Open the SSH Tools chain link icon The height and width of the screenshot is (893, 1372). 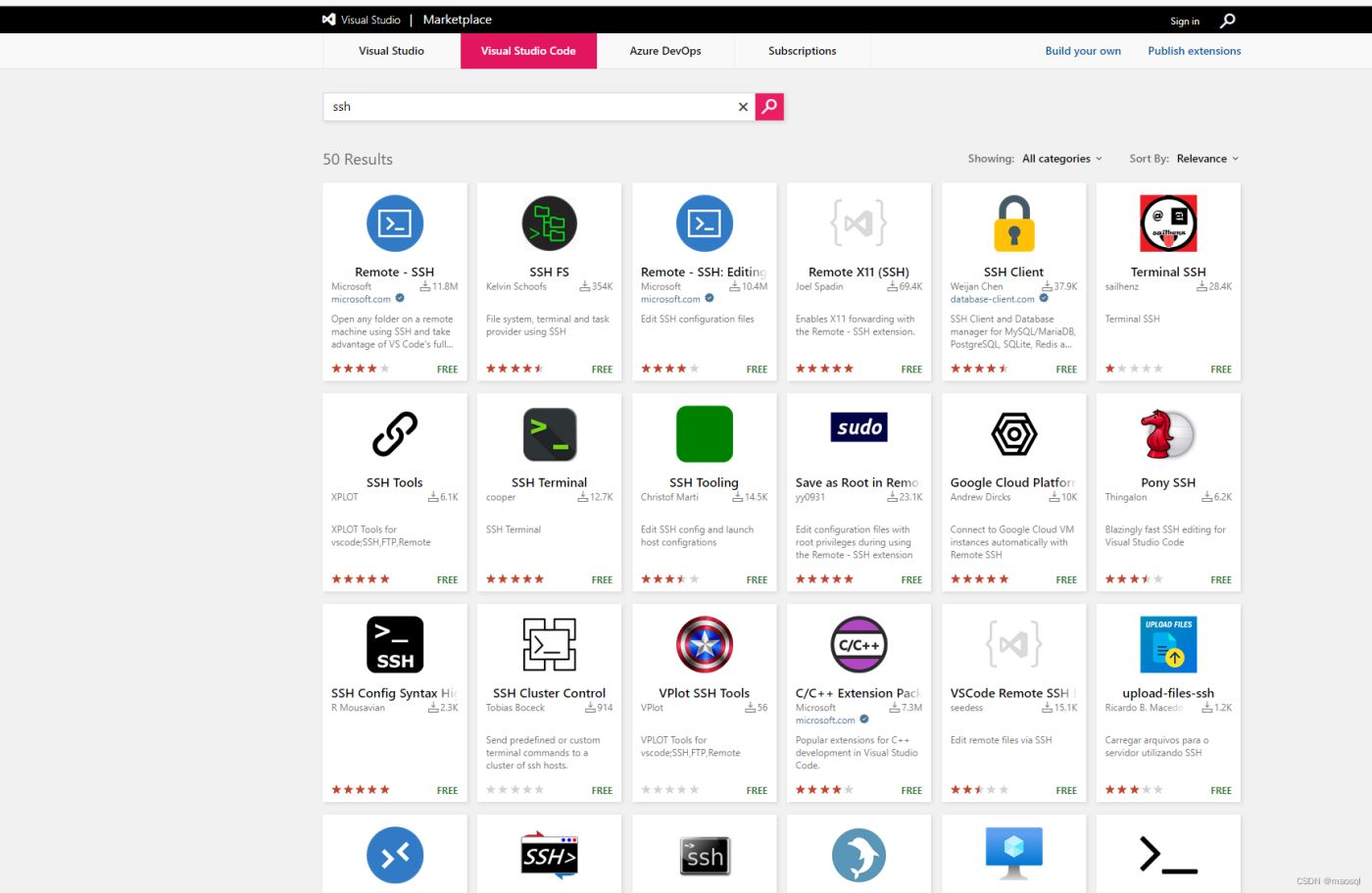395,434
